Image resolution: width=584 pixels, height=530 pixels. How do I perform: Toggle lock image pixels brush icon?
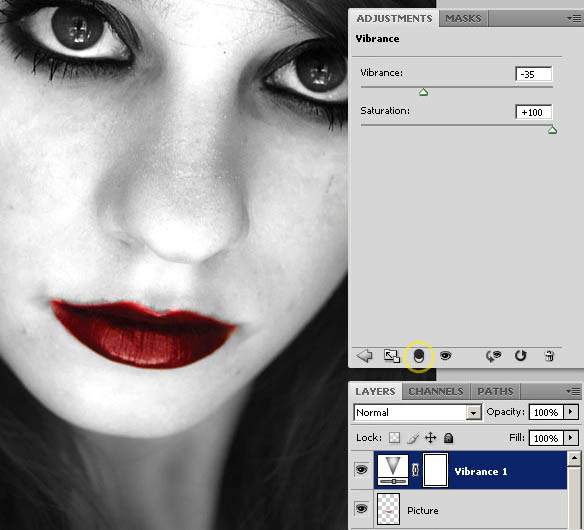point(413,438)
